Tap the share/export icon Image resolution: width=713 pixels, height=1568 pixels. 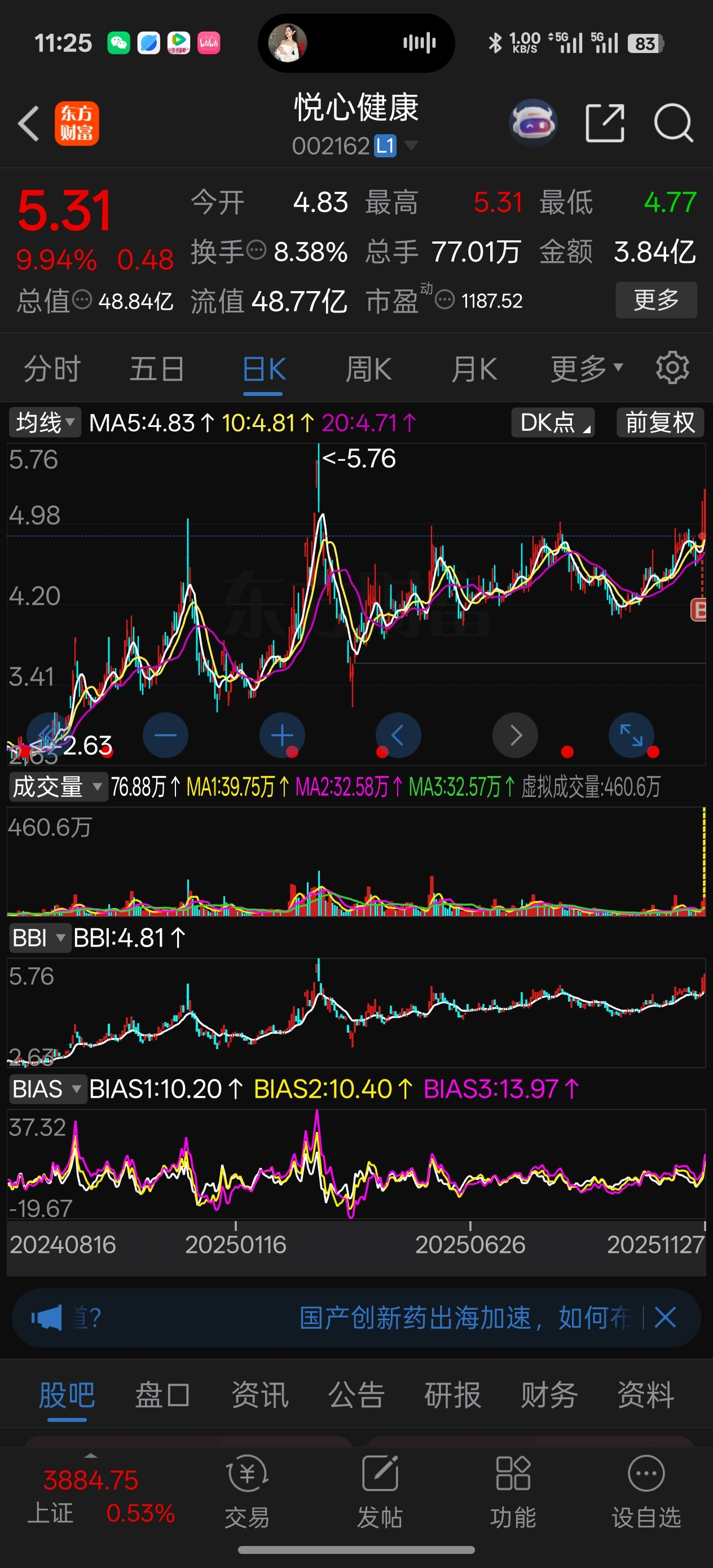(605, 123)
